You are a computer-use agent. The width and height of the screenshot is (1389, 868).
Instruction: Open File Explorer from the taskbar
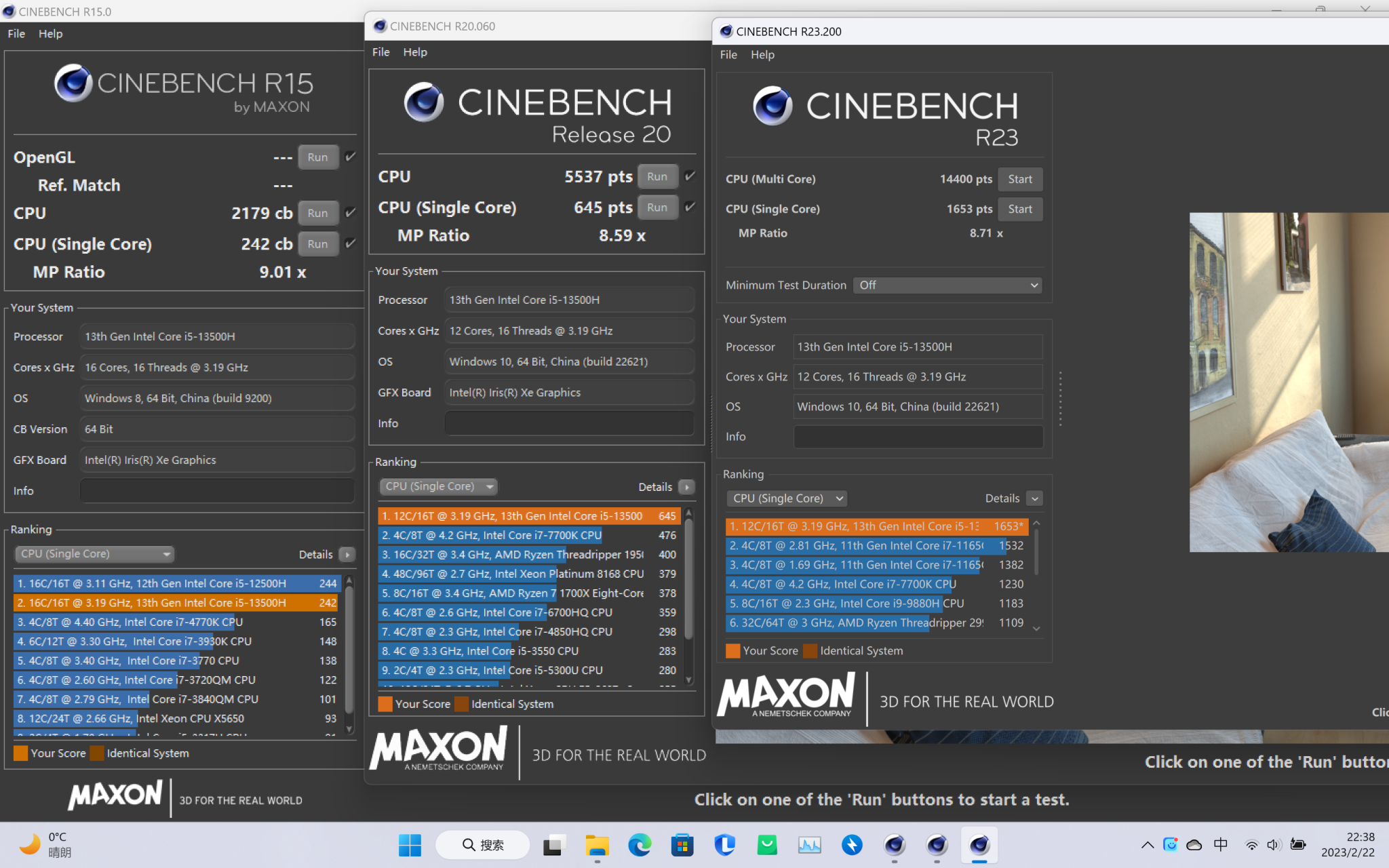597,844
